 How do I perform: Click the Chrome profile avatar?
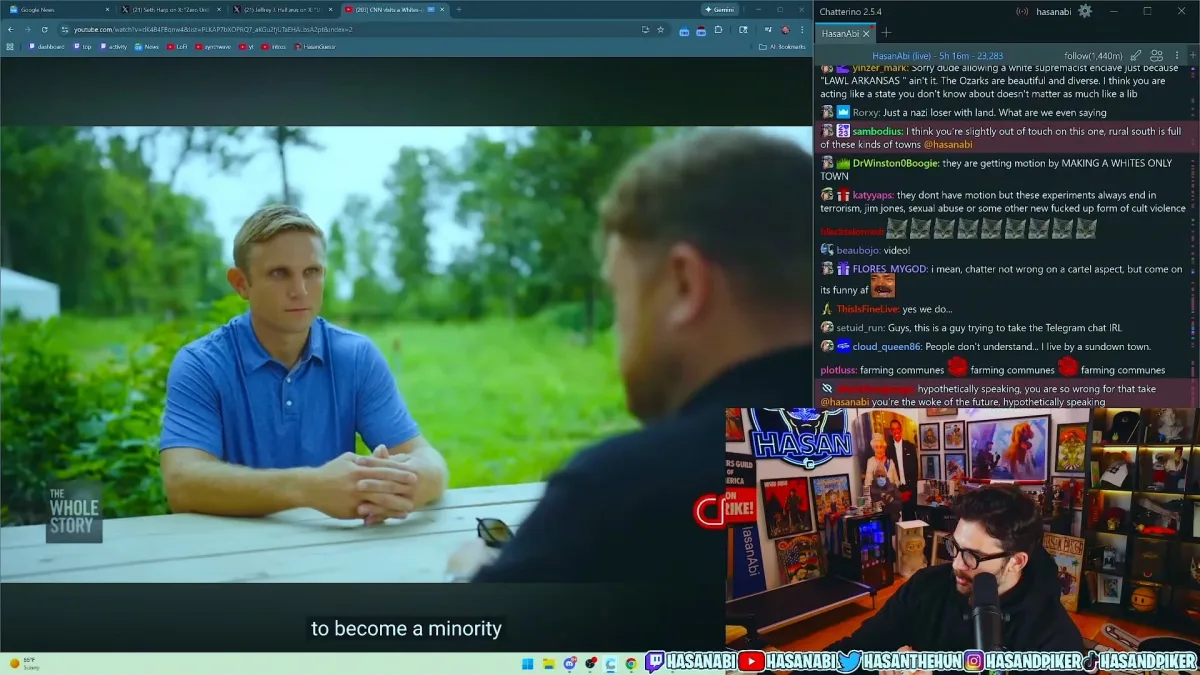(786, 30)
